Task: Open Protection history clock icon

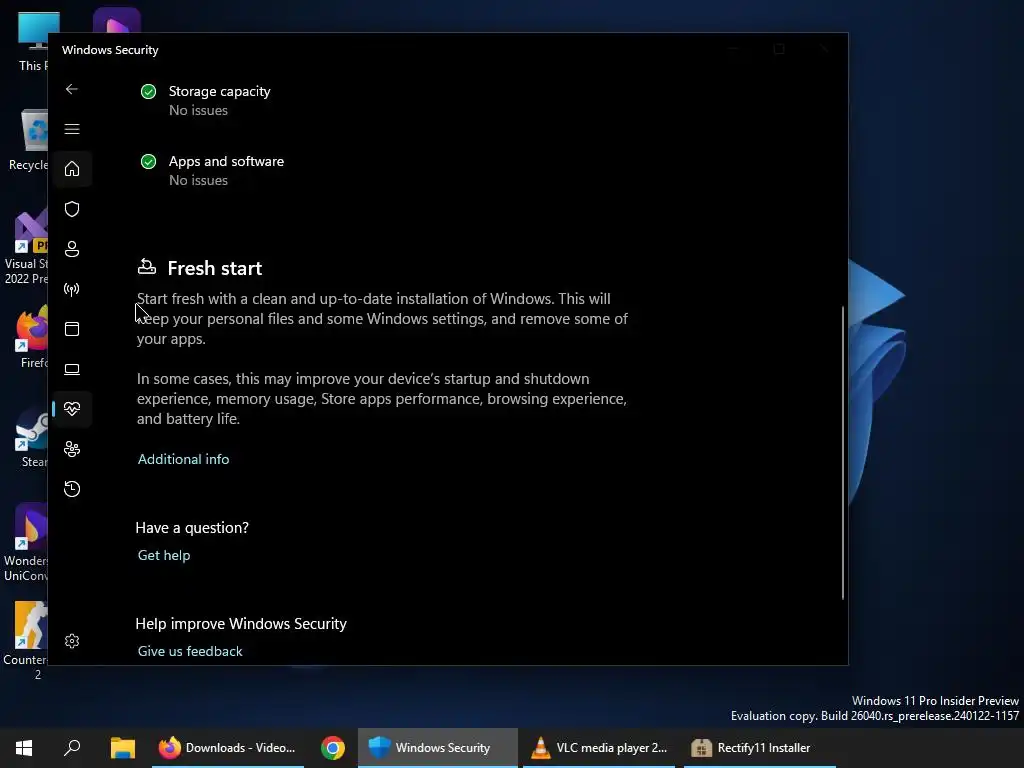Action: [72, 488]
